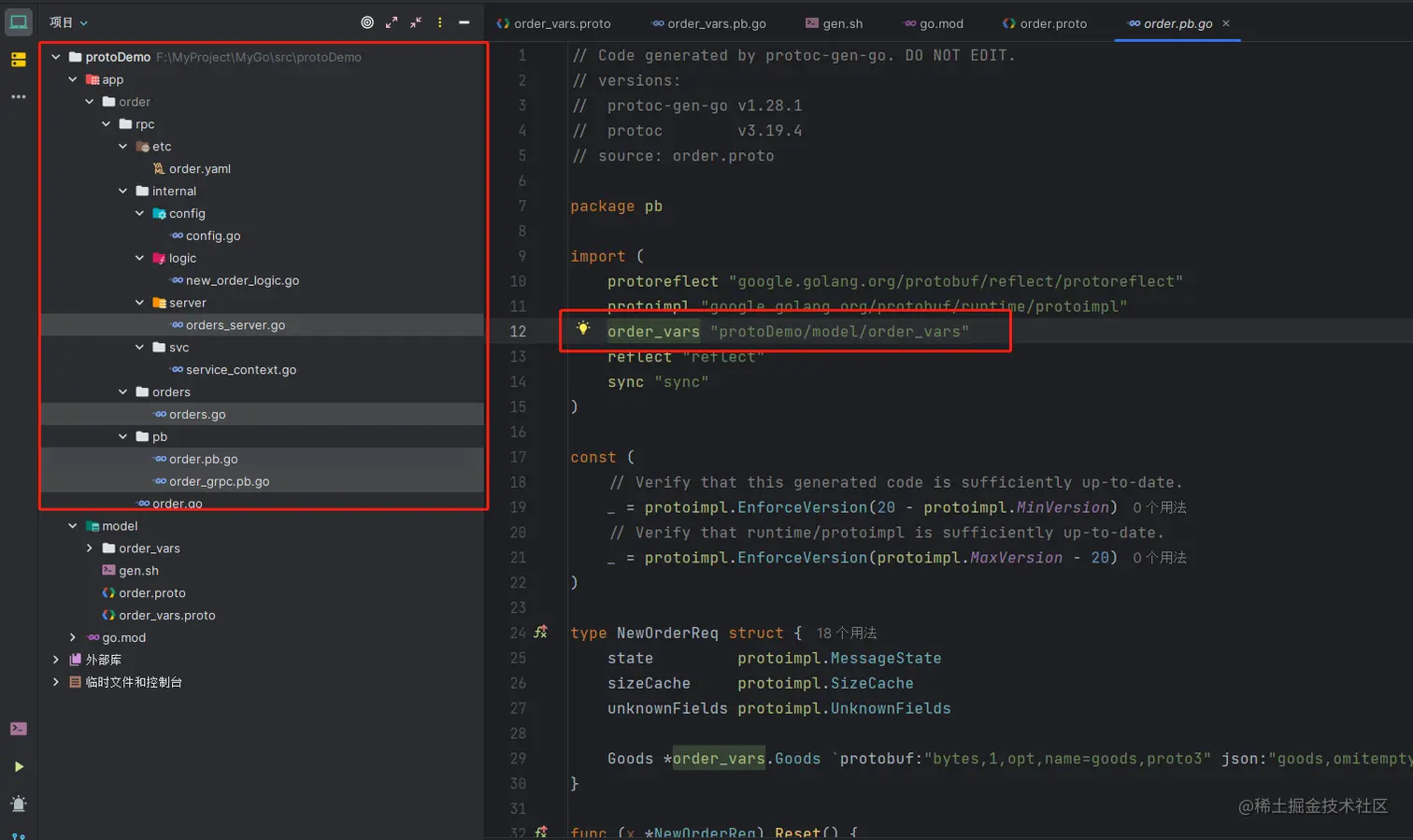Switch to the gen.sh tab
Viewport: 1413px width, 840px height.
pos(835,23)
